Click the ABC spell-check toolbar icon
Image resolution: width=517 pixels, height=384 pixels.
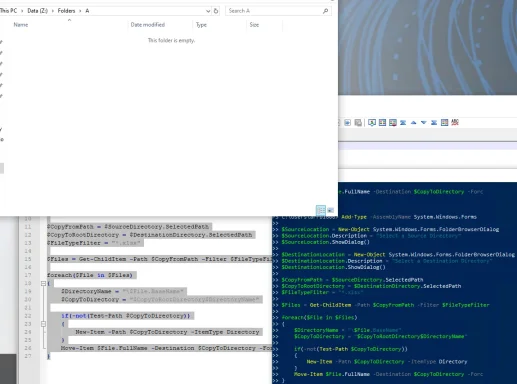[455, 122]
